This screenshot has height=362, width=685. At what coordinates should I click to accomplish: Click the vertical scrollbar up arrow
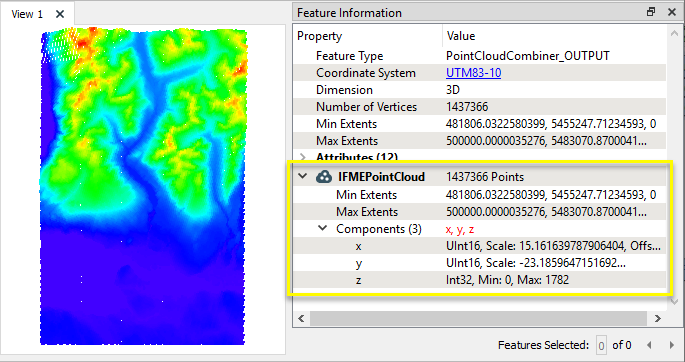[x=674, y=33]
